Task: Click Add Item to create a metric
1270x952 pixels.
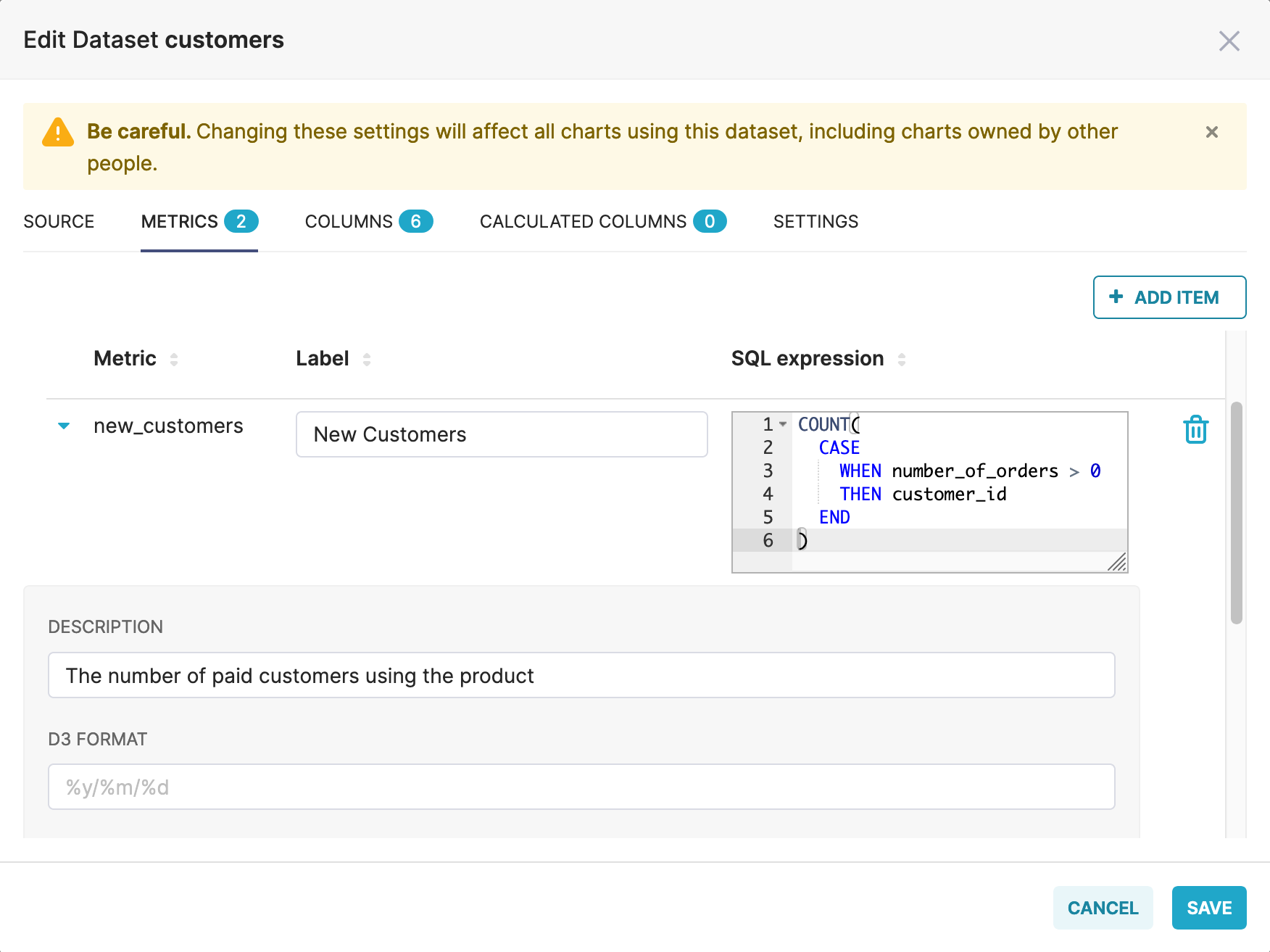Action: point(1169,297)
